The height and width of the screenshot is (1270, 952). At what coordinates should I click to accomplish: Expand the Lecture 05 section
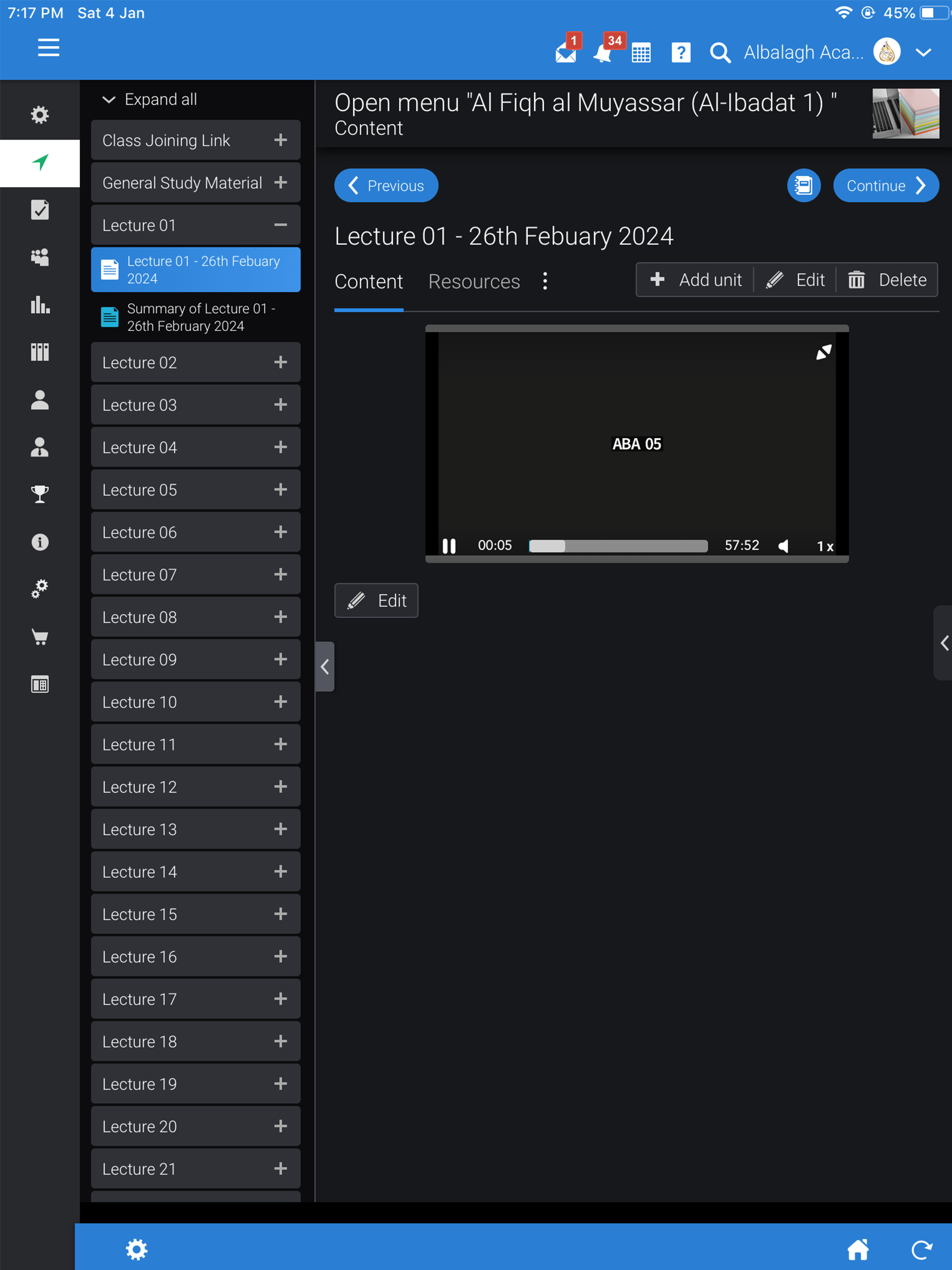[280, 490]
